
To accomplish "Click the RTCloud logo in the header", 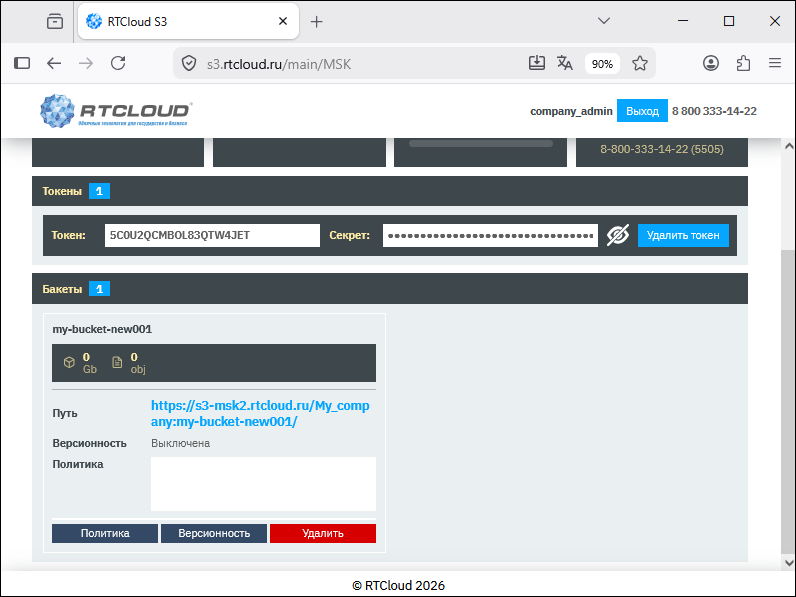I will (x=116, y=111).
